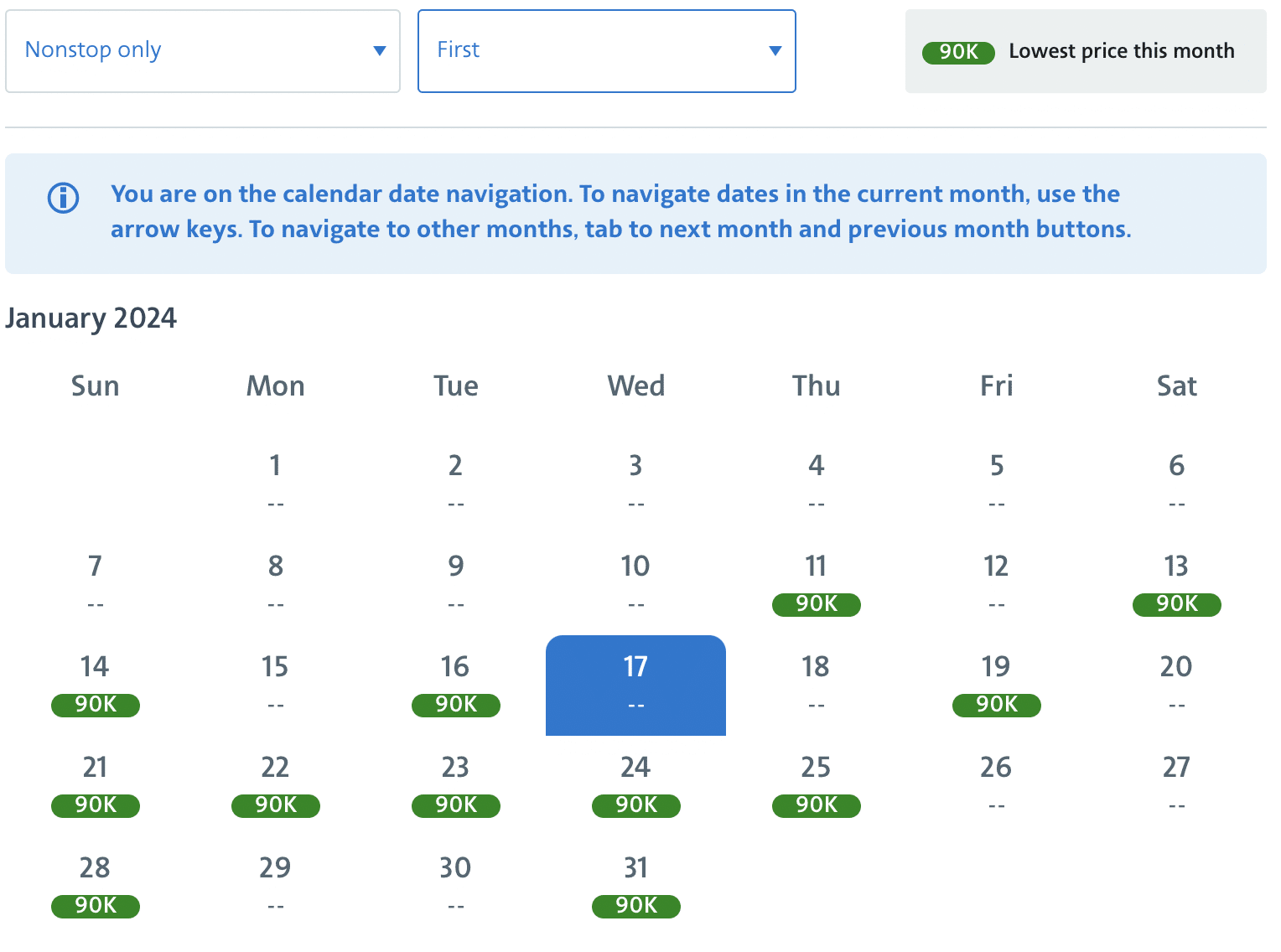Choose Saturday January 13
This screenshot has height=952, width=1281.
pos(1176,585)
